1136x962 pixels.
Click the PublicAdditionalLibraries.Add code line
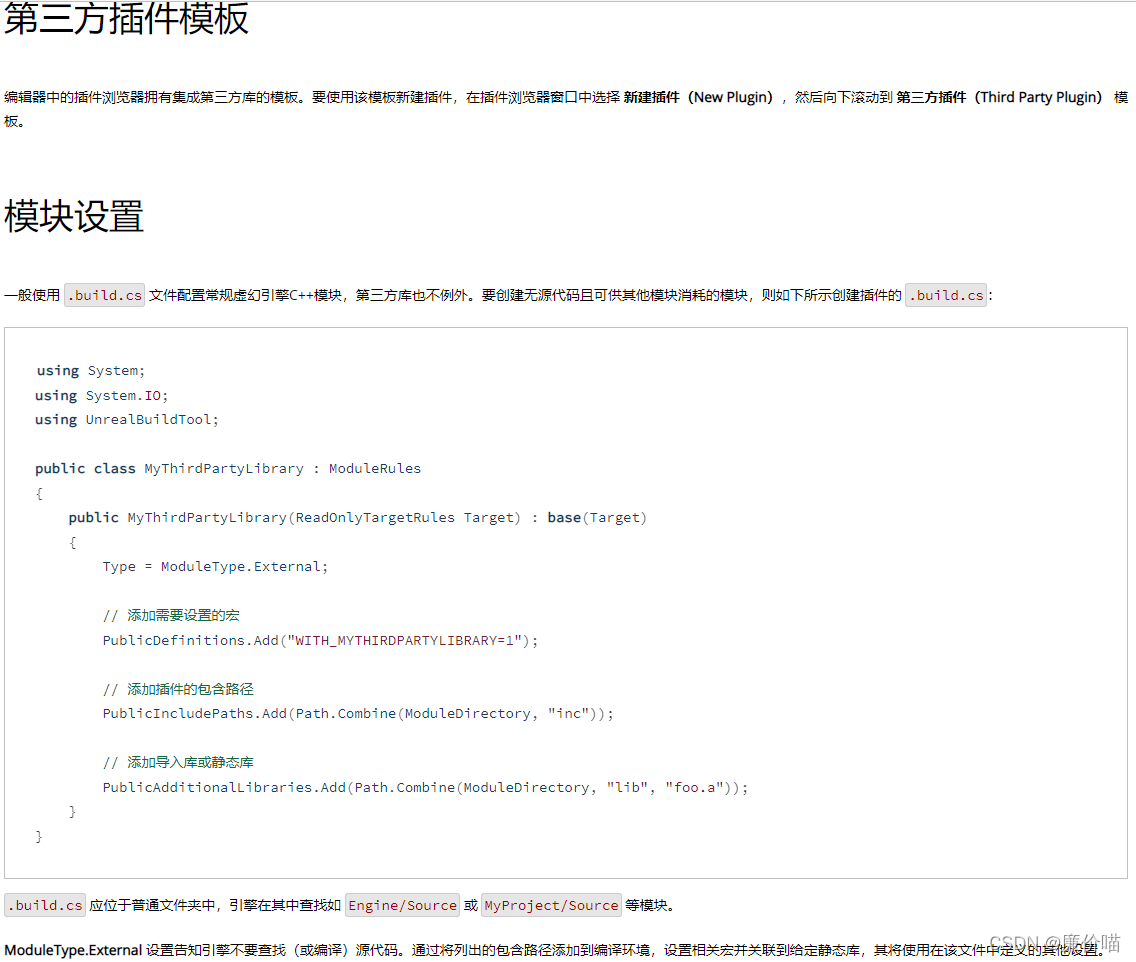point(425,787)
